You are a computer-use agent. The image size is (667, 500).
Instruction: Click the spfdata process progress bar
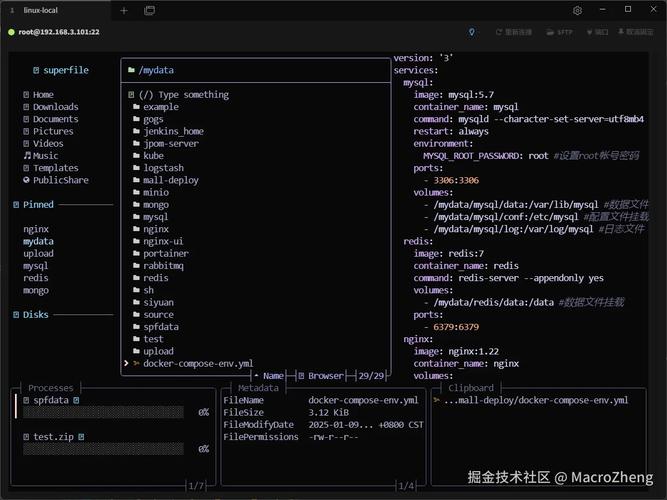tap(103, 412)
